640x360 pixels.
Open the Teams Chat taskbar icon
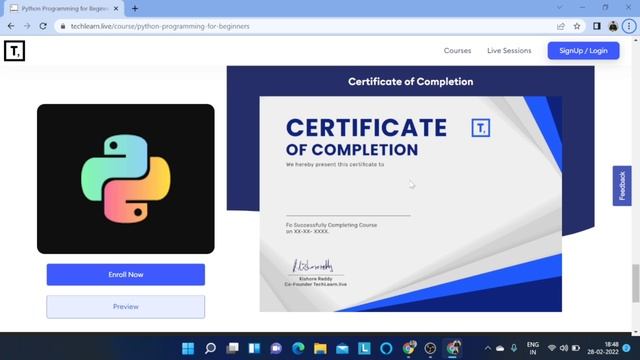(276, 348)
